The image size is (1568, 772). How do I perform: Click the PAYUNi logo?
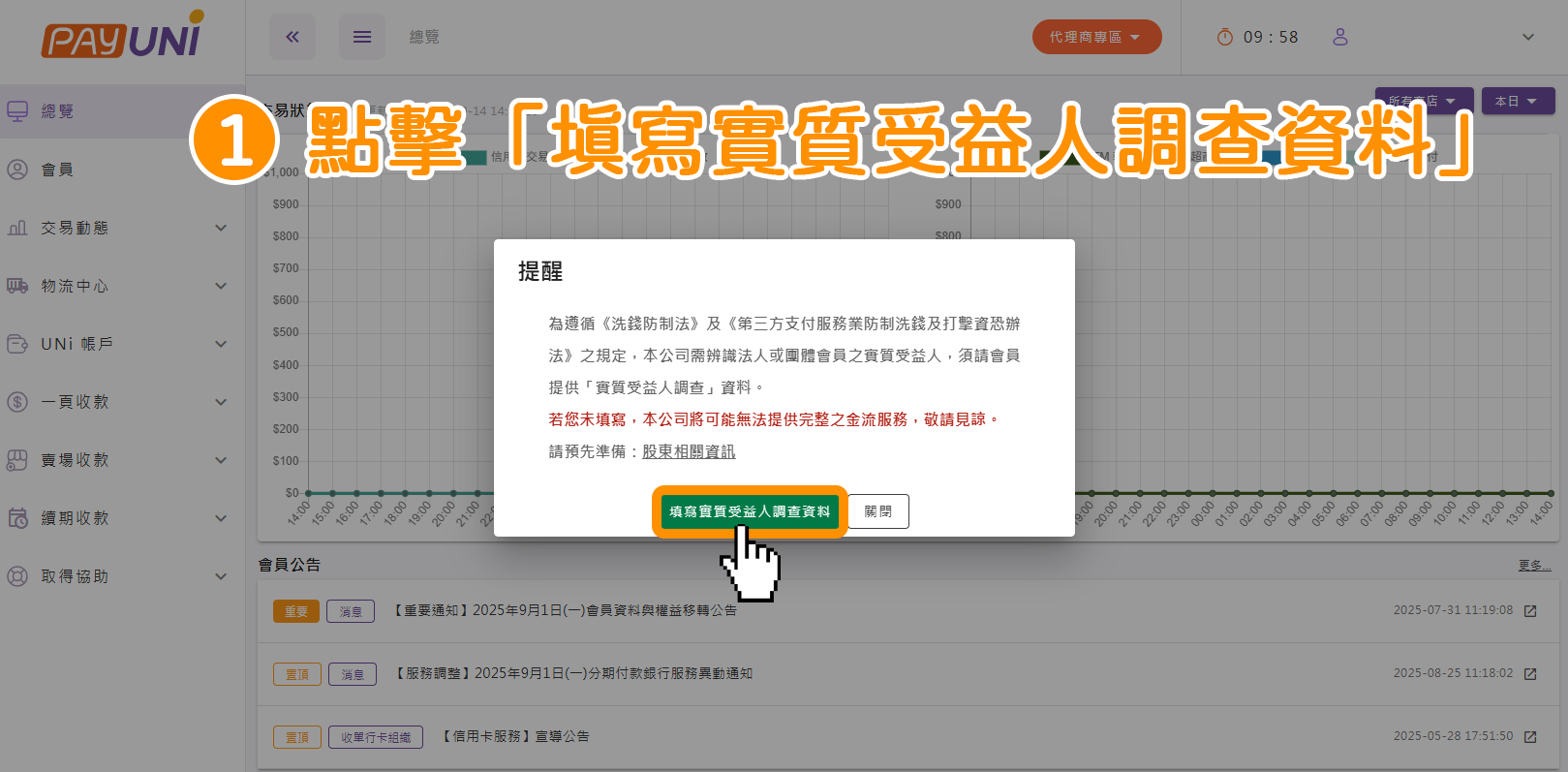tap(122, 37)
